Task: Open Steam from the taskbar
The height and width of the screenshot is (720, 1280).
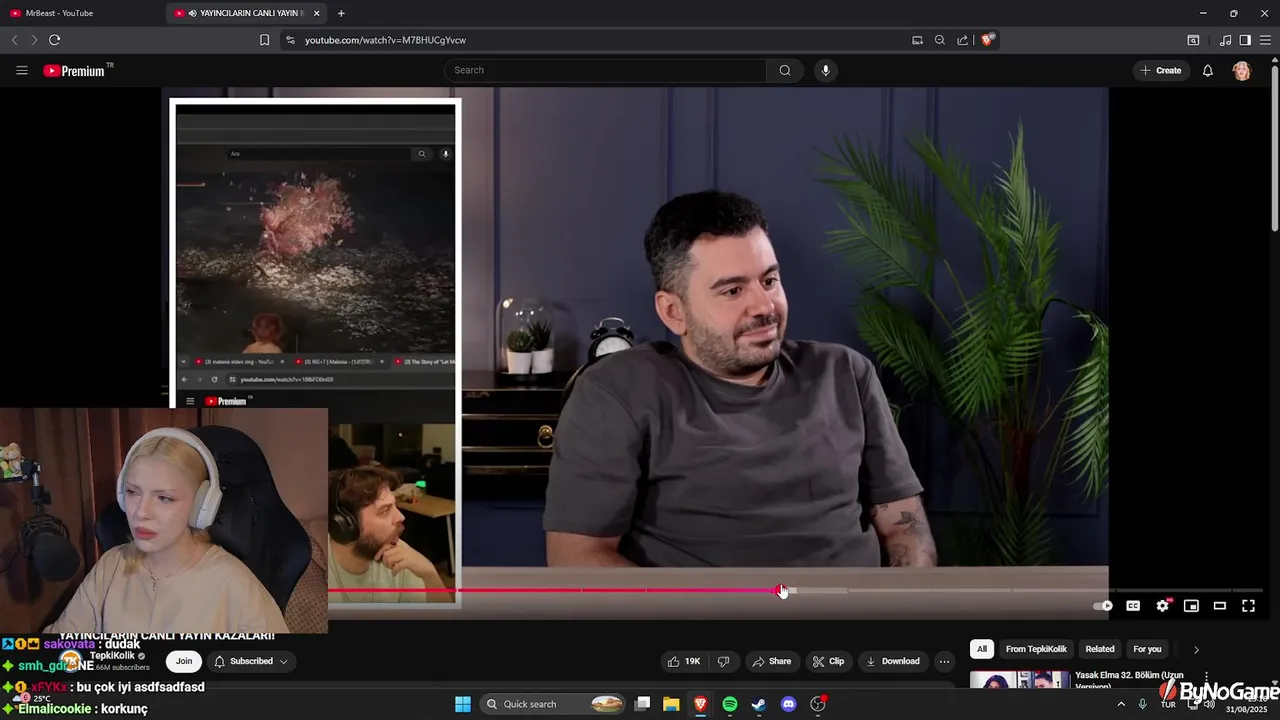Action: pos(759,704)
